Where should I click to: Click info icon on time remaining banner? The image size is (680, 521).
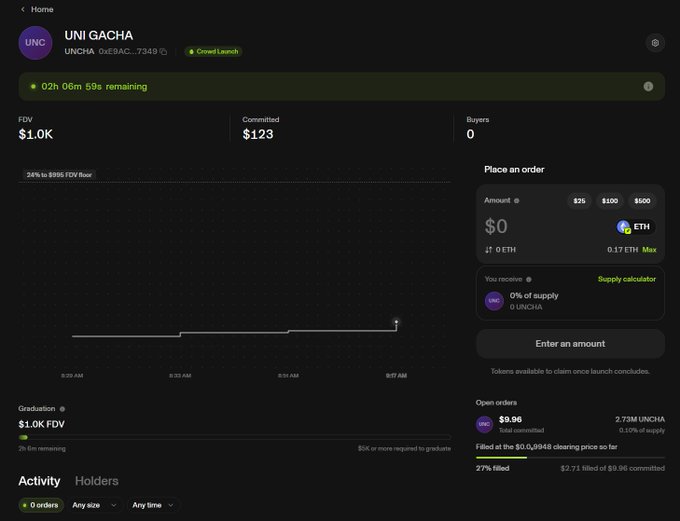(x=648, y=86)
